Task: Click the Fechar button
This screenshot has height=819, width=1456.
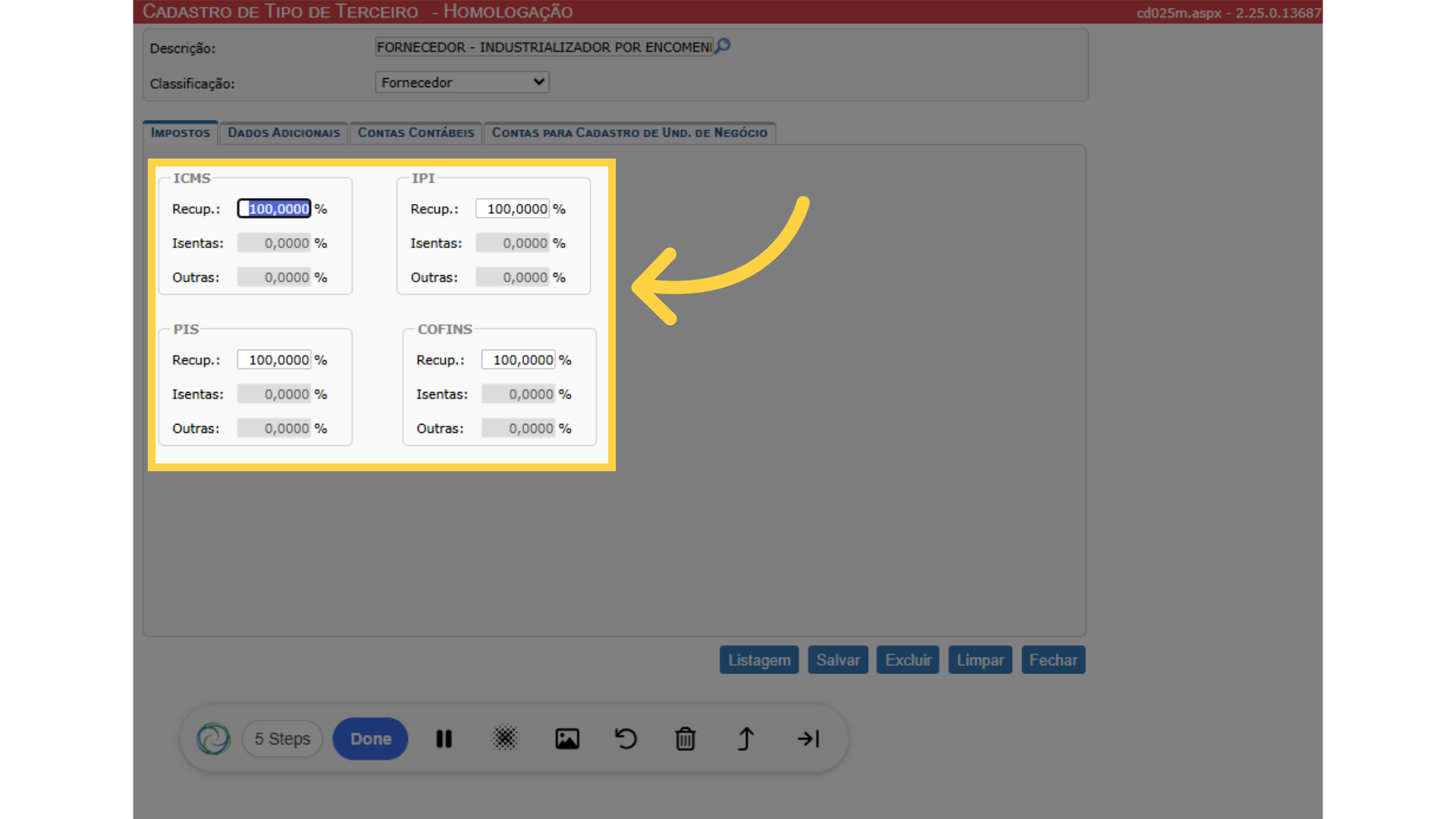Action: 1053,660
